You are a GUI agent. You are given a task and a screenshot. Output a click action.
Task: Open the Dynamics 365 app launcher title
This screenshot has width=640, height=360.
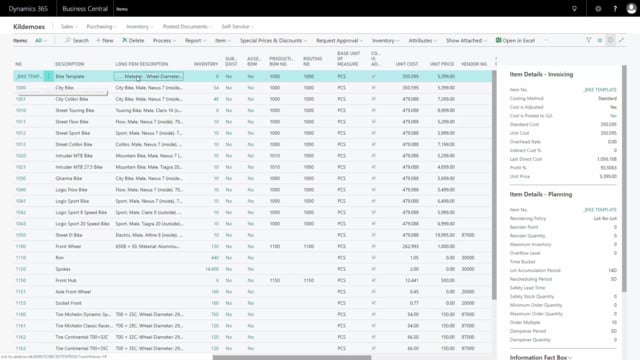coord(28,9)
